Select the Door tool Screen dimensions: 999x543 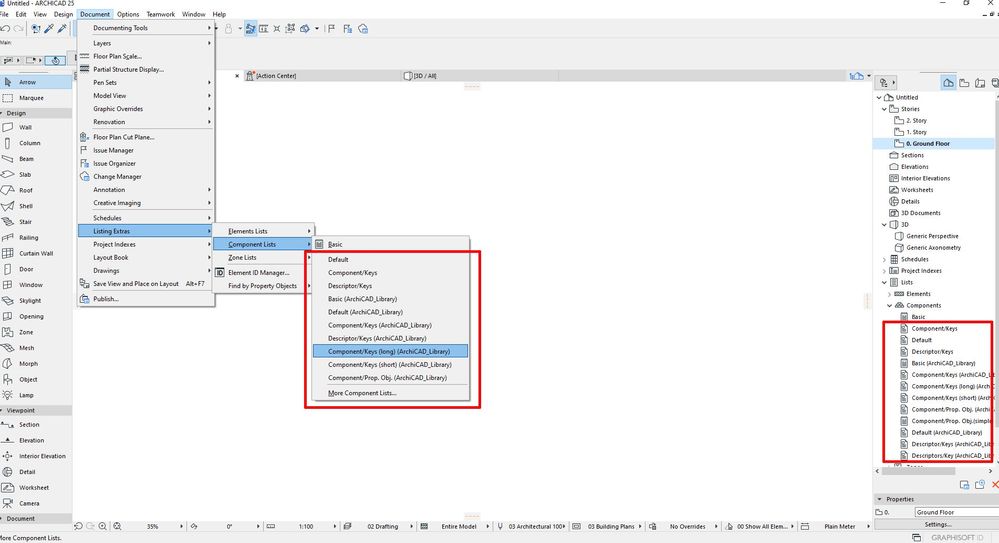tap(36, 269)
